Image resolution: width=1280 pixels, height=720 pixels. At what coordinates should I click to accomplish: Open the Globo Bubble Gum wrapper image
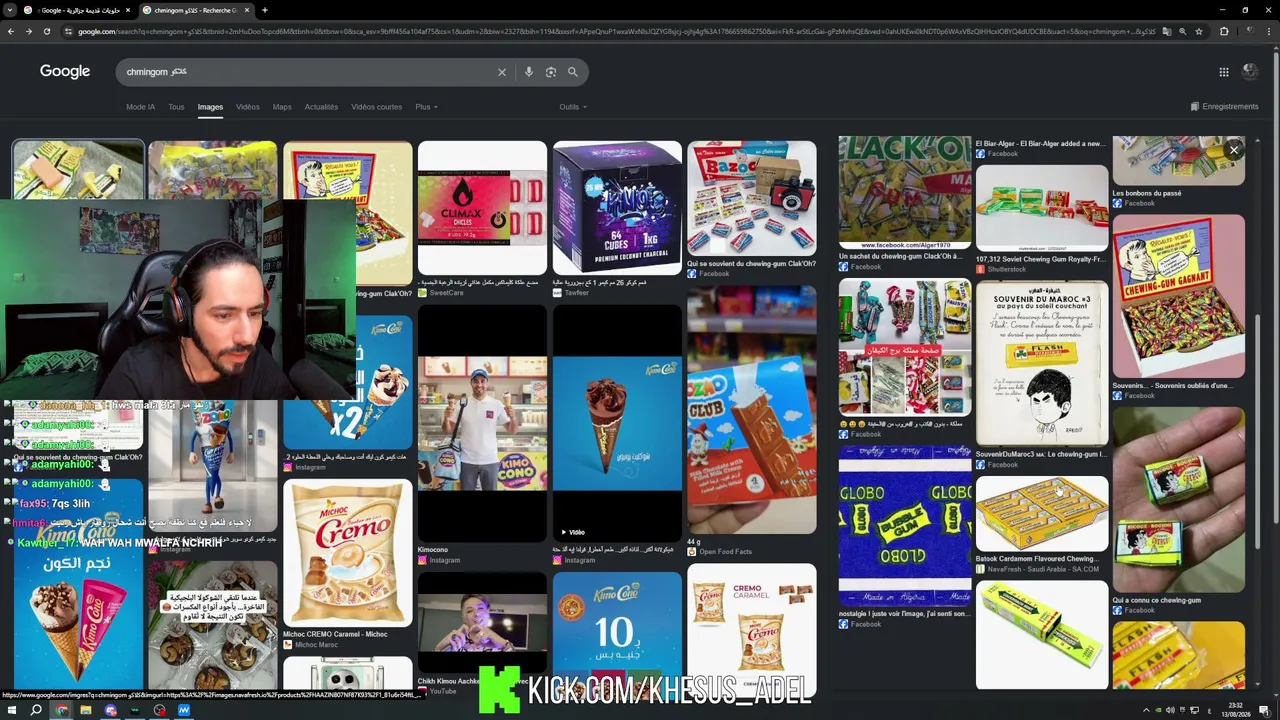pyautogui.click(x=905, y=525)
